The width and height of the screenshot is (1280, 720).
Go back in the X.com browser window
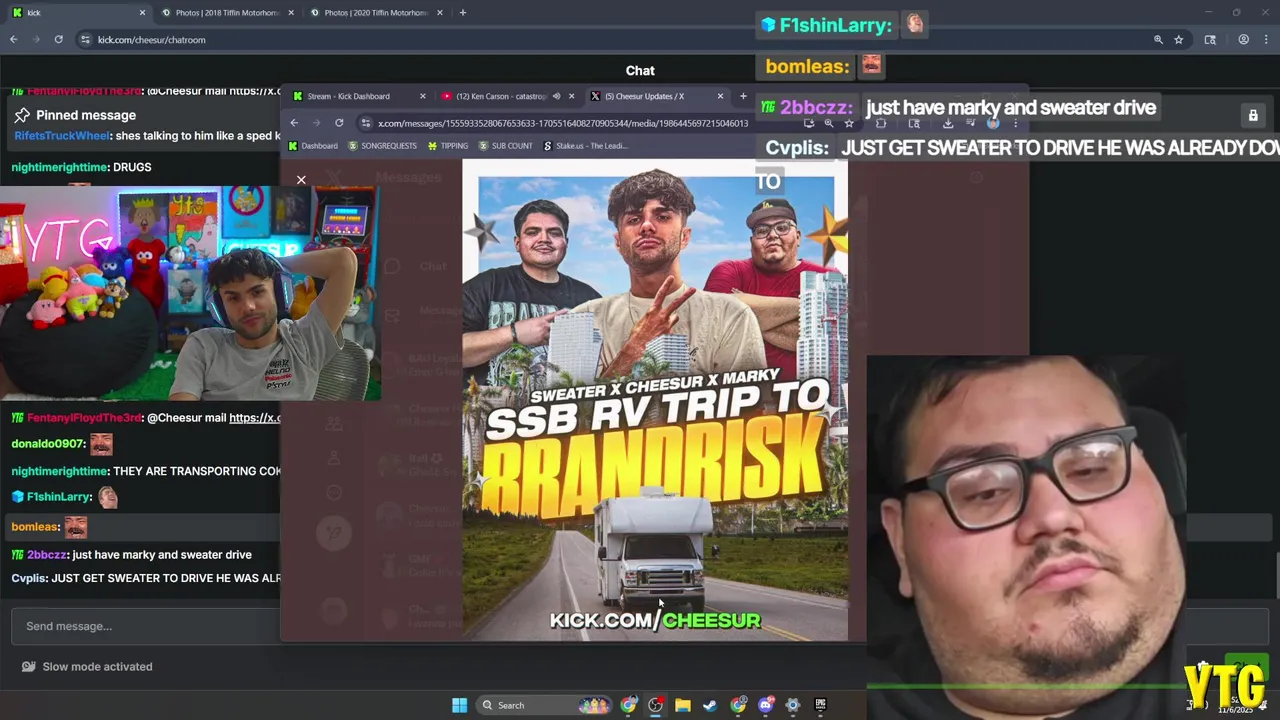point(294,123)
